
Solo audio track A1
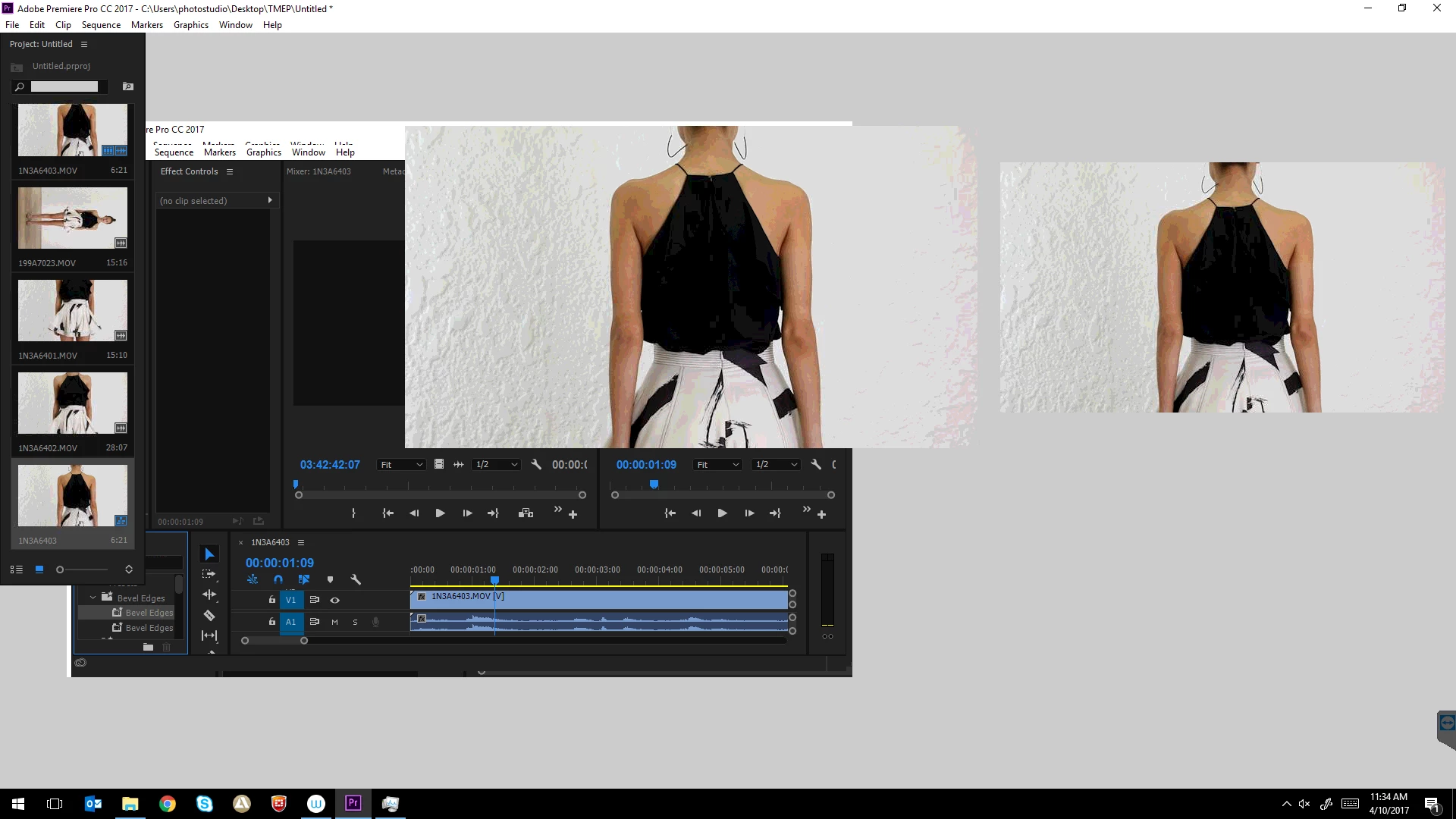pos(355,622)
